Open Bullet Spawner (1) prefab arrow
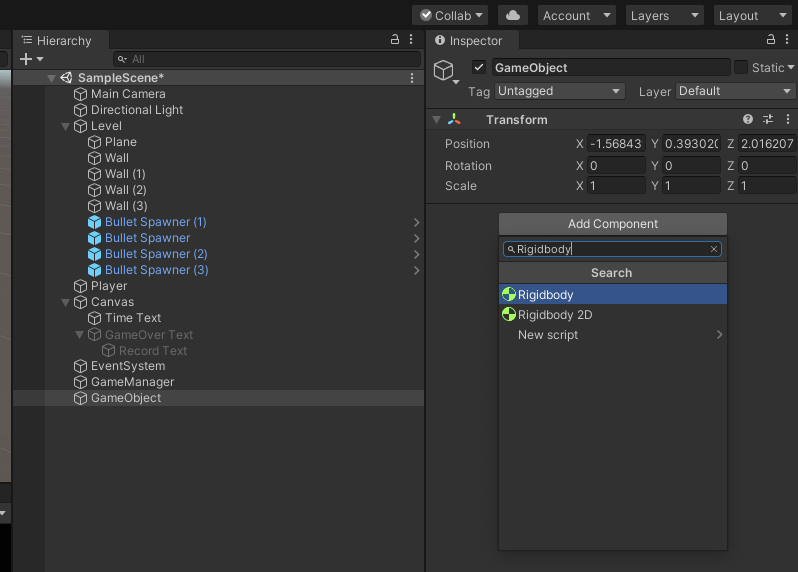 [416, 222]
